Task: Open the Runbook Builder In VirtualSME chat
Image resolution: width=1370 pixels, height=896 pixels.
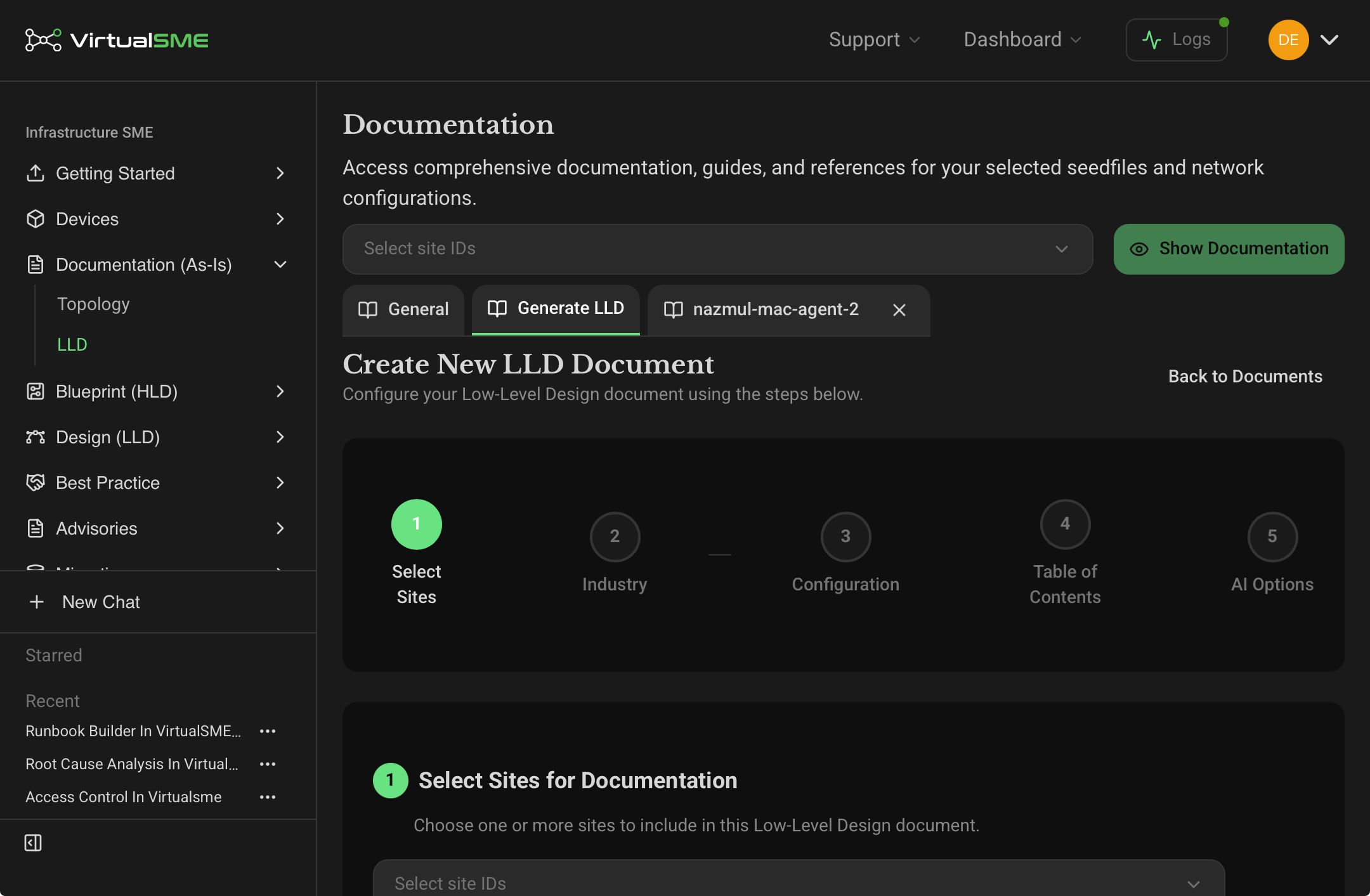Action: tap(133, 731)
